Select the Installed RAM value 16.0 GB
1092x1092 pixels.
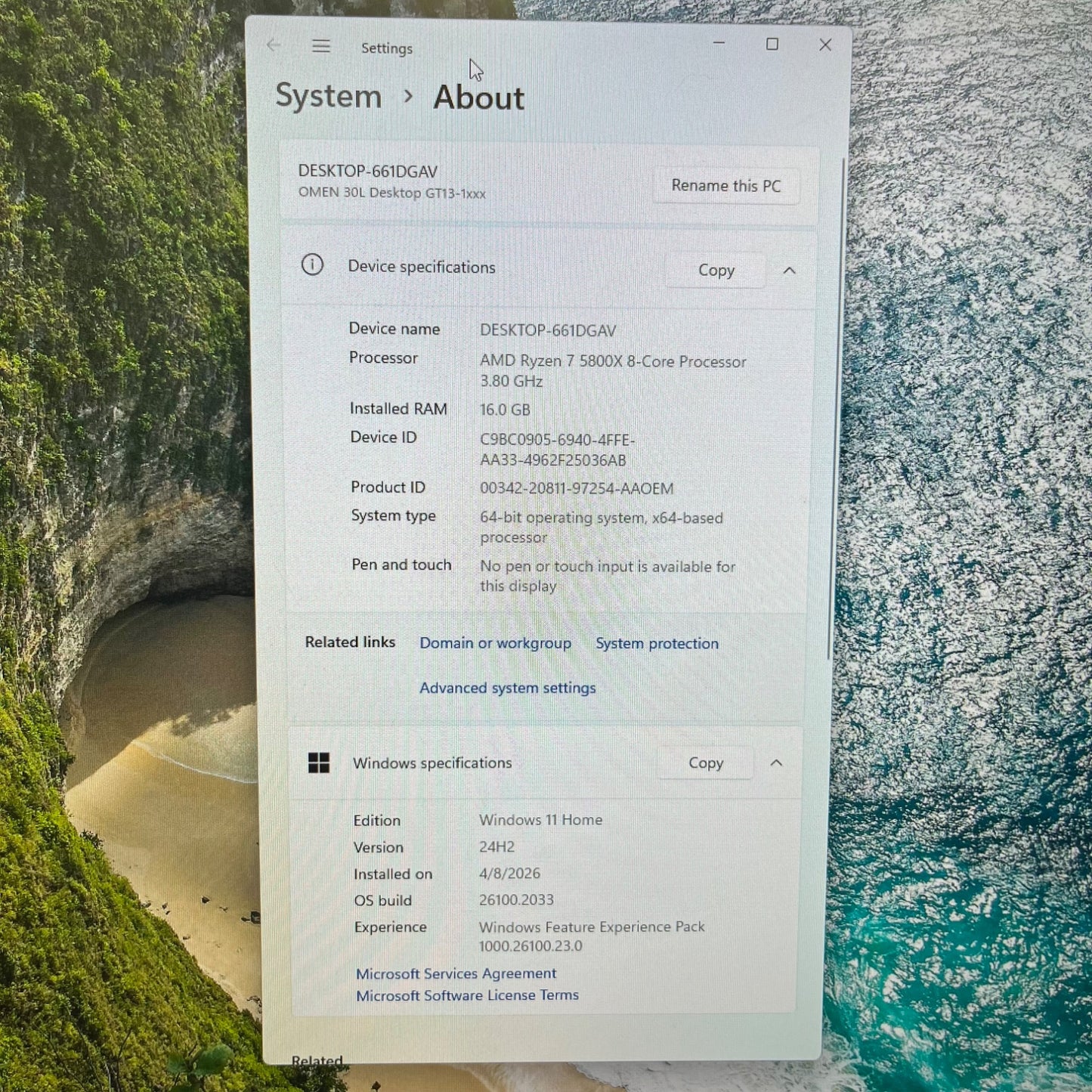click(505, 410)
